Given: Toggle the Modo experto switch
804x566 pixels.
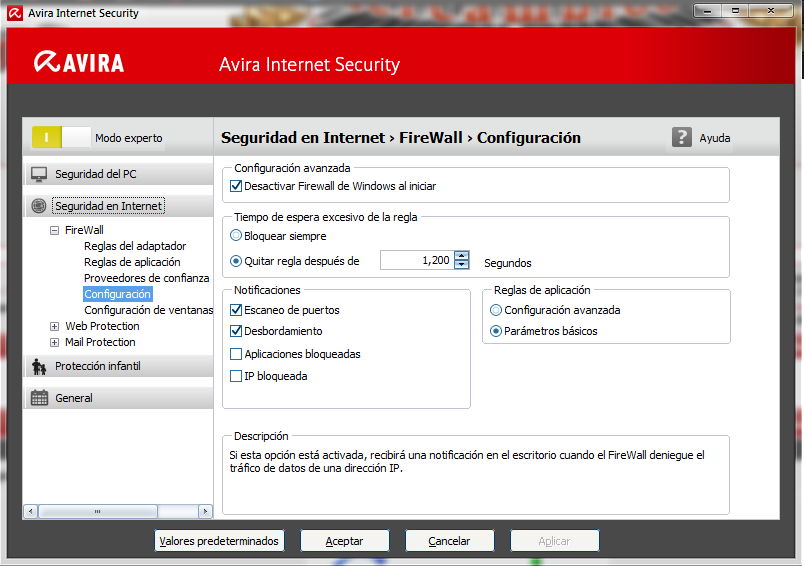Looking at the screenshot, I should point(61,137).
